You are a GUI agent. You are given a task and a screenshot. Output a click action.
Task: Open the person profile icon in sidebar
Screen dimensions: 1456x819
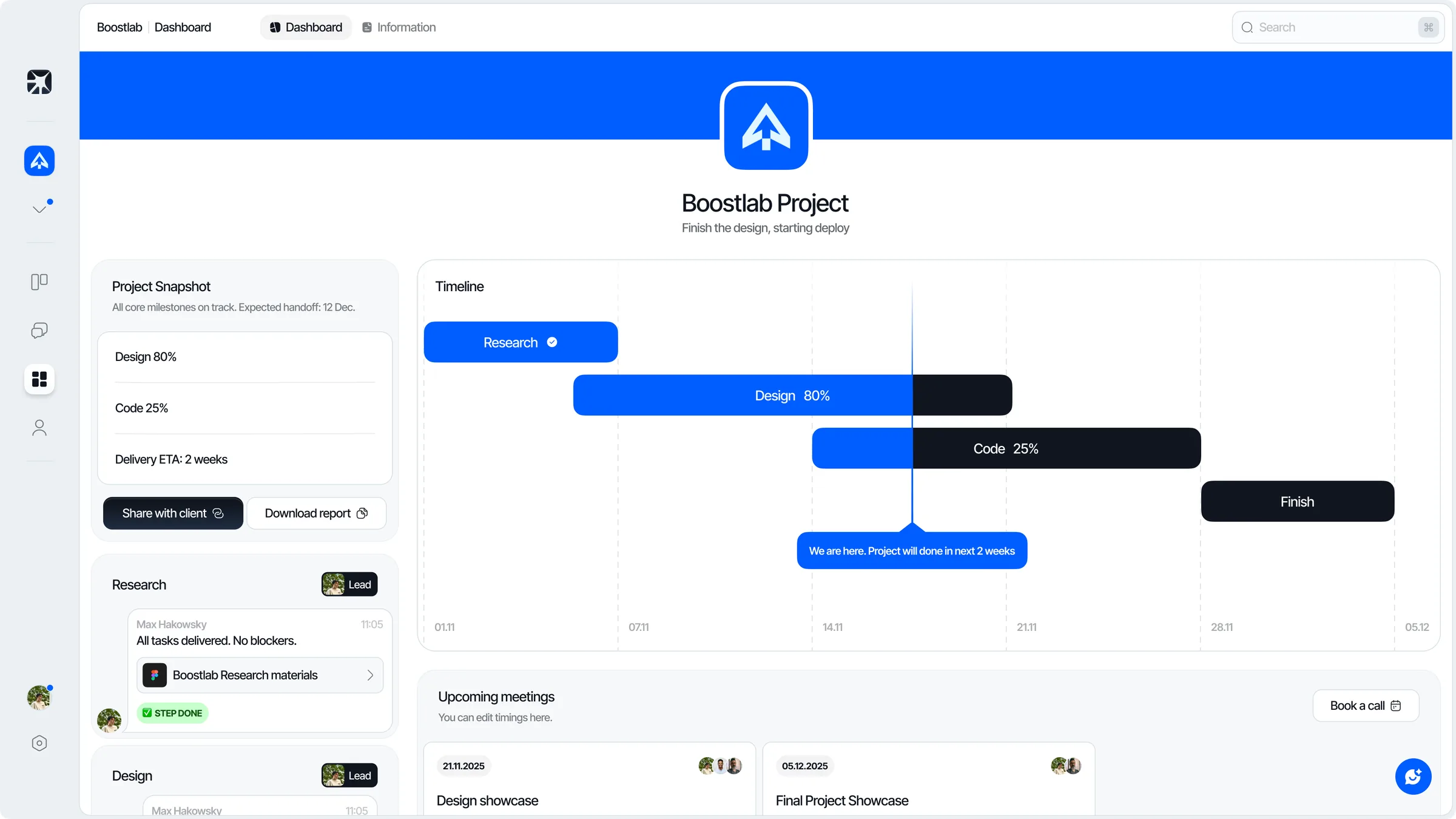pos(39,428)
